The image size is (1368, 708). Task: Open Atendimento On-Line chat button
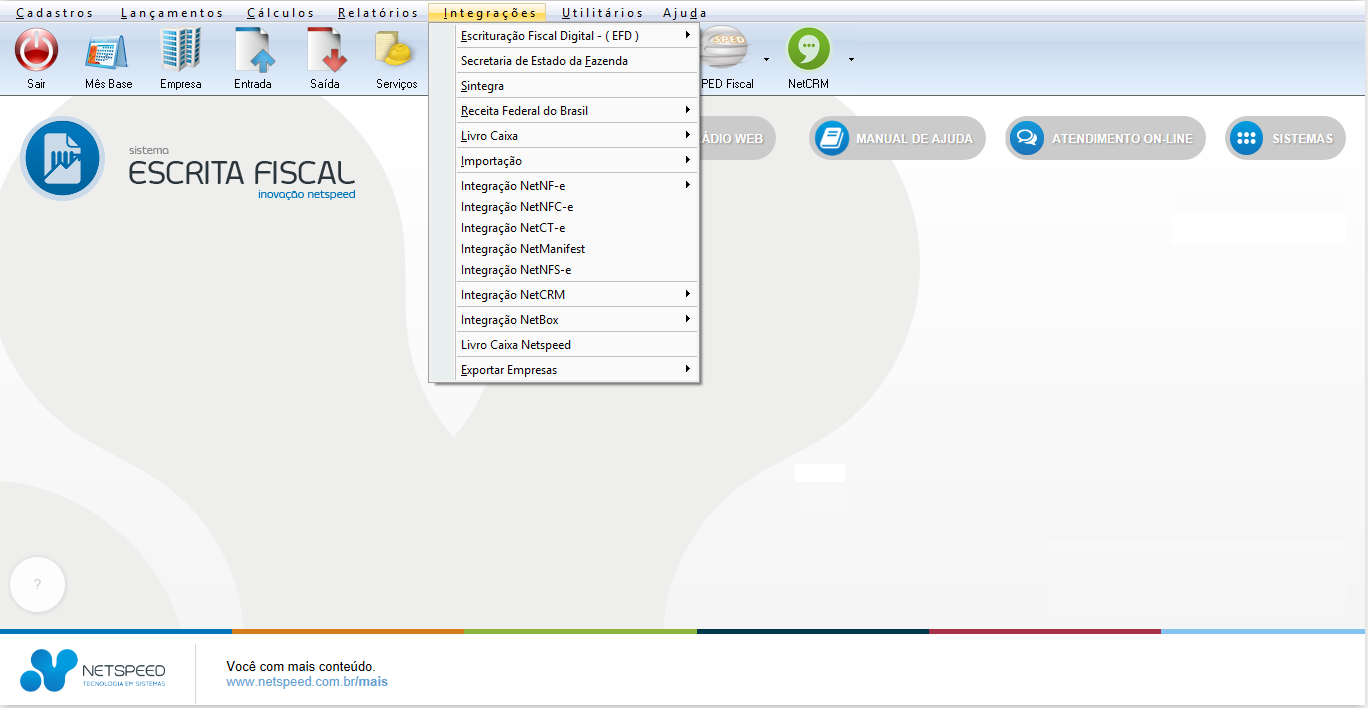(x=1105, y=138)
